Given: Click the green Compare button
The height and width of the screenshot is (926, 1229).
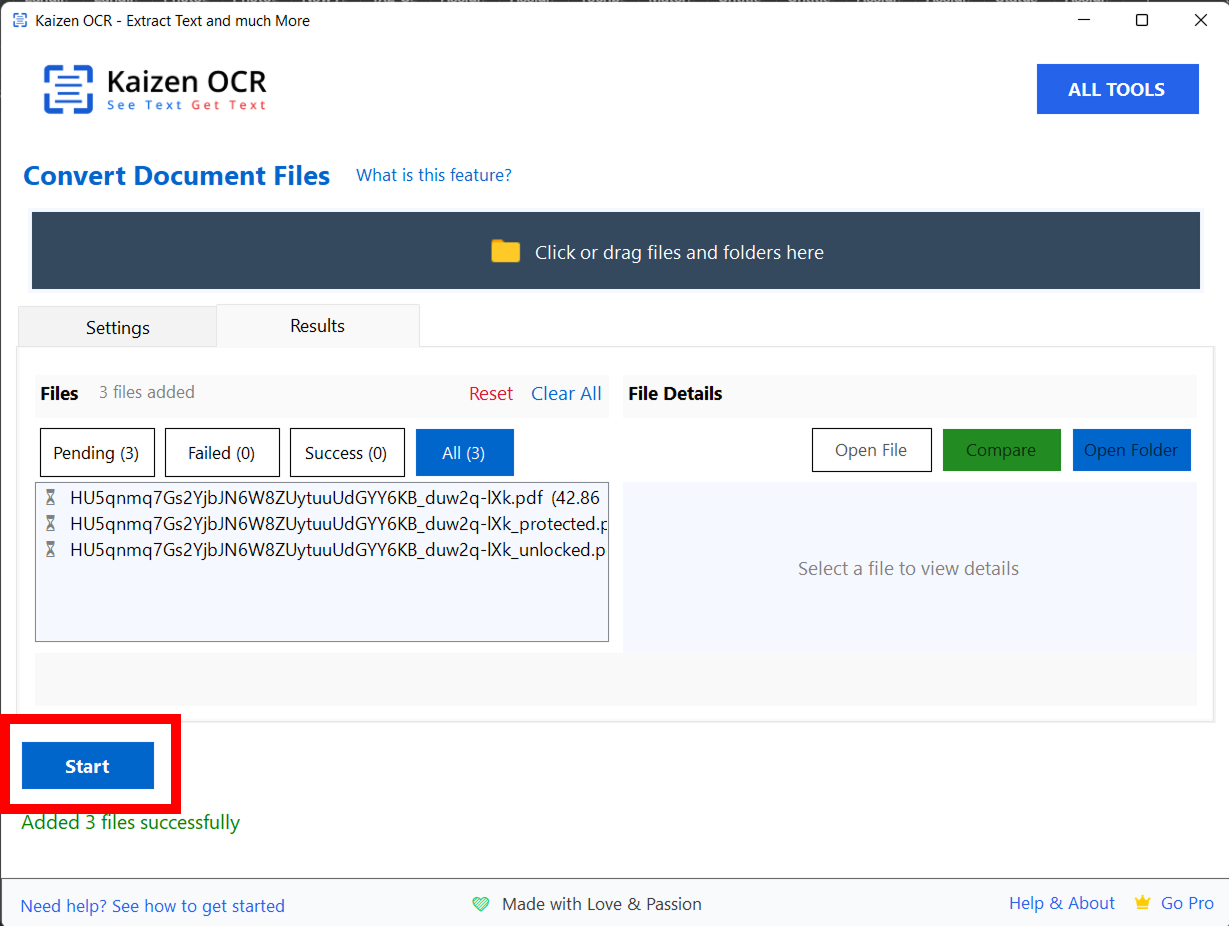Looking at the screenshot, I should [x=1000, y=450].
